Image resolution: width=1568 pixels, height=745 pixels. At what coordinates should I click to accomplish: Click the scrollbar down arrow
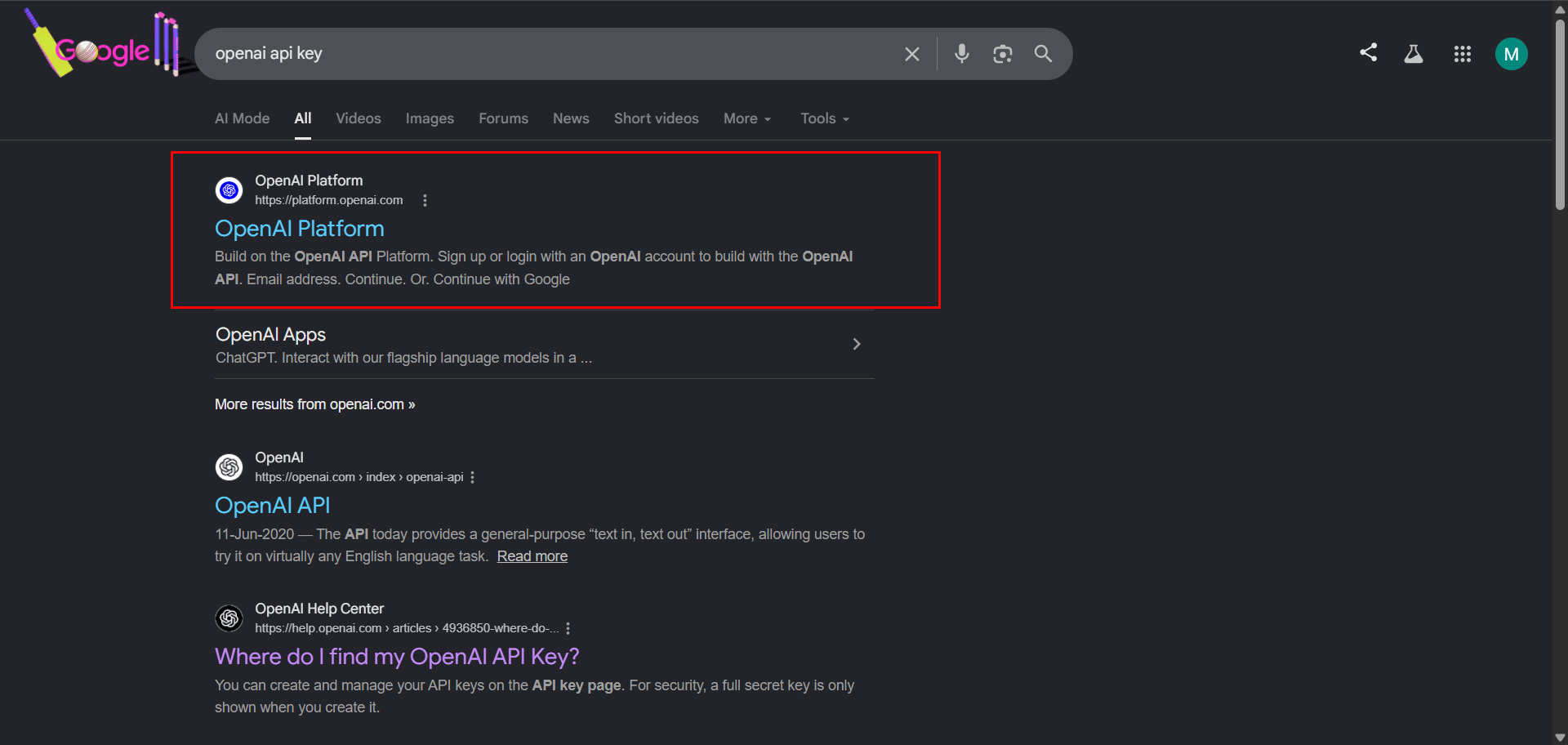pos(1560,738)
